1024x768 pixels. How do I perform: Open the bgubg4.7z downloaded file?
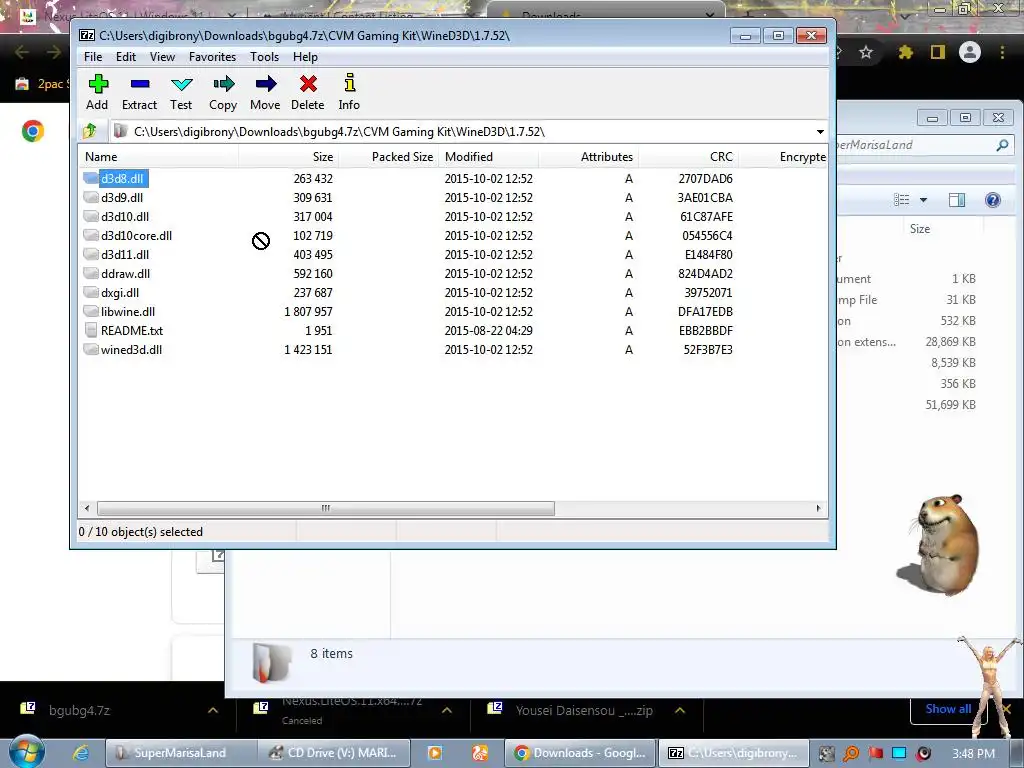(x=80, y=710)
